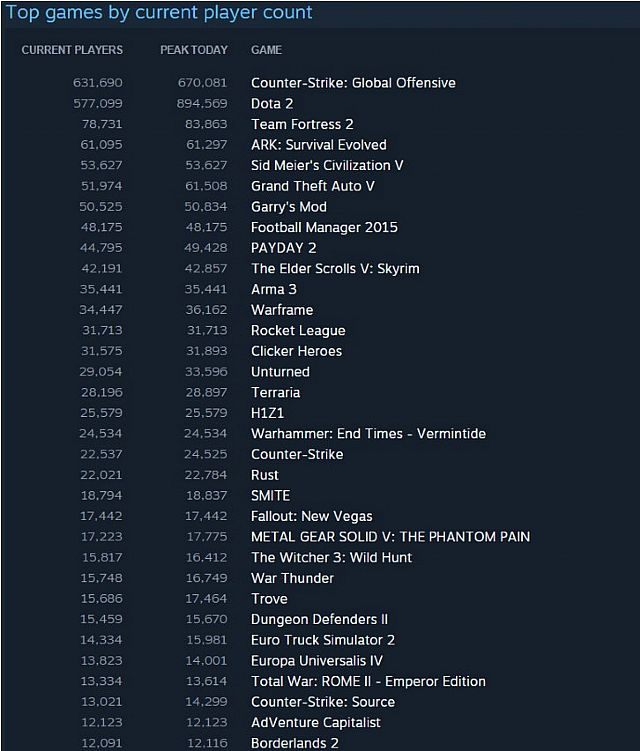Select ARK: Survival Evolved entry
Screen dimensions: 640x751
tap(318, 145)
